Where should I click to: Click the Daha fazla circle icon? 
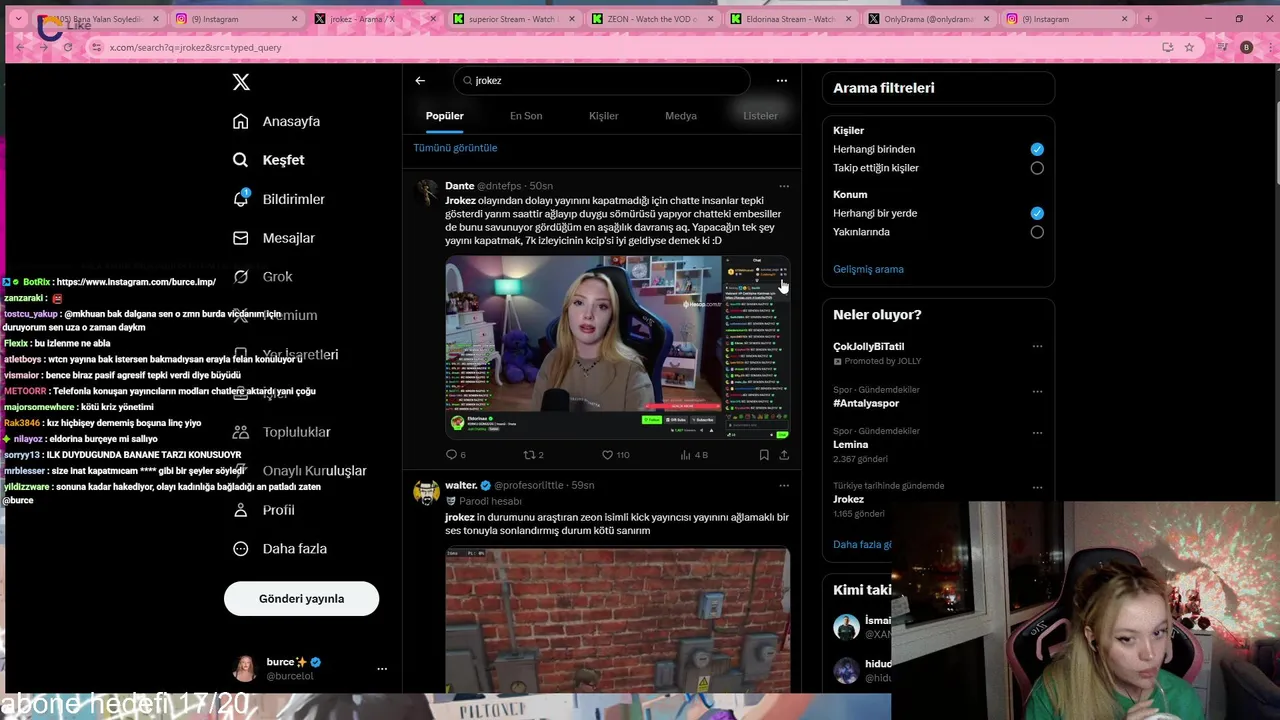point(240,548)
